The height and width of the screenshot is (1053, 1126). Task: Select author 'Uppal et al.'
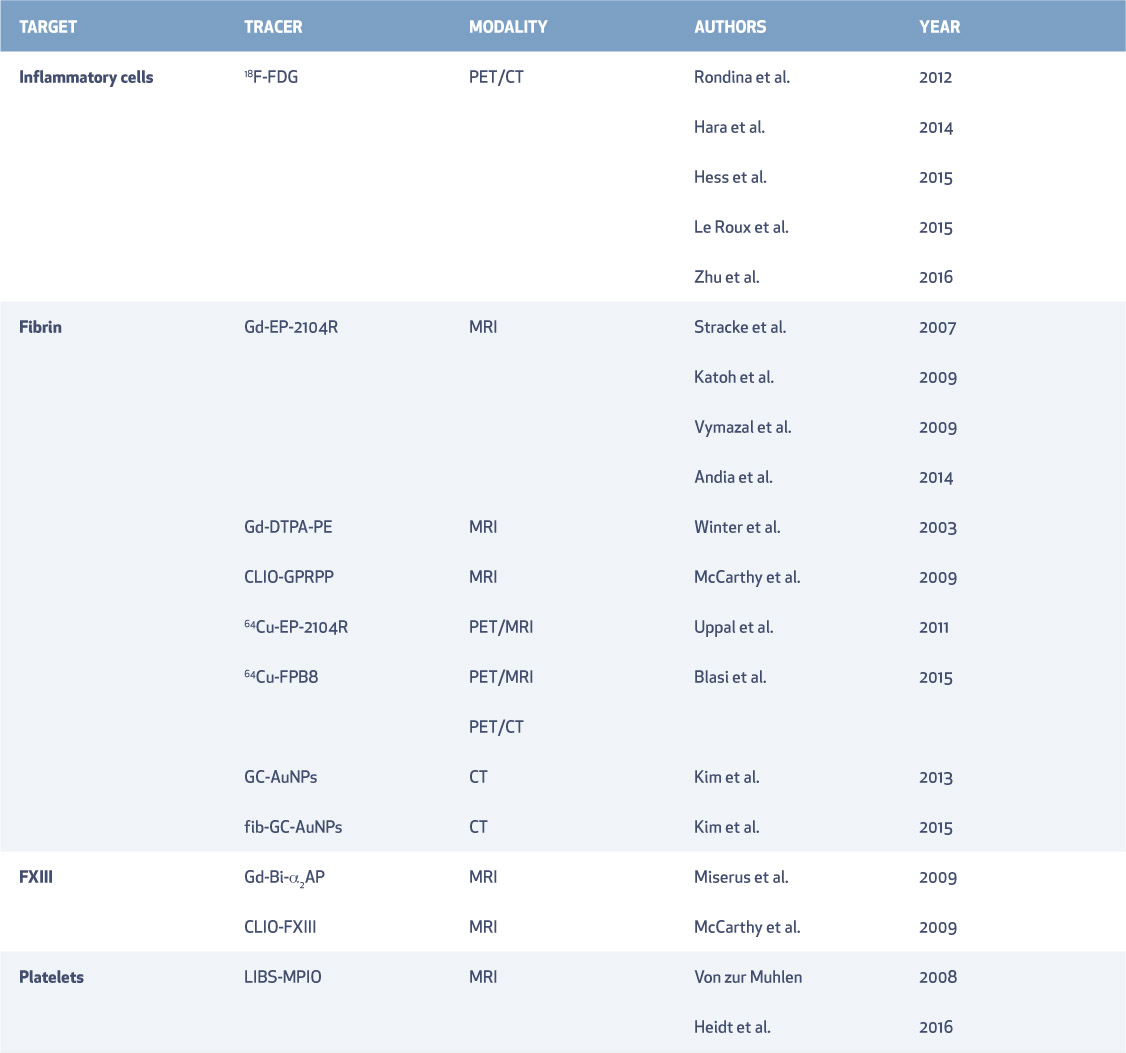[734, 627]
